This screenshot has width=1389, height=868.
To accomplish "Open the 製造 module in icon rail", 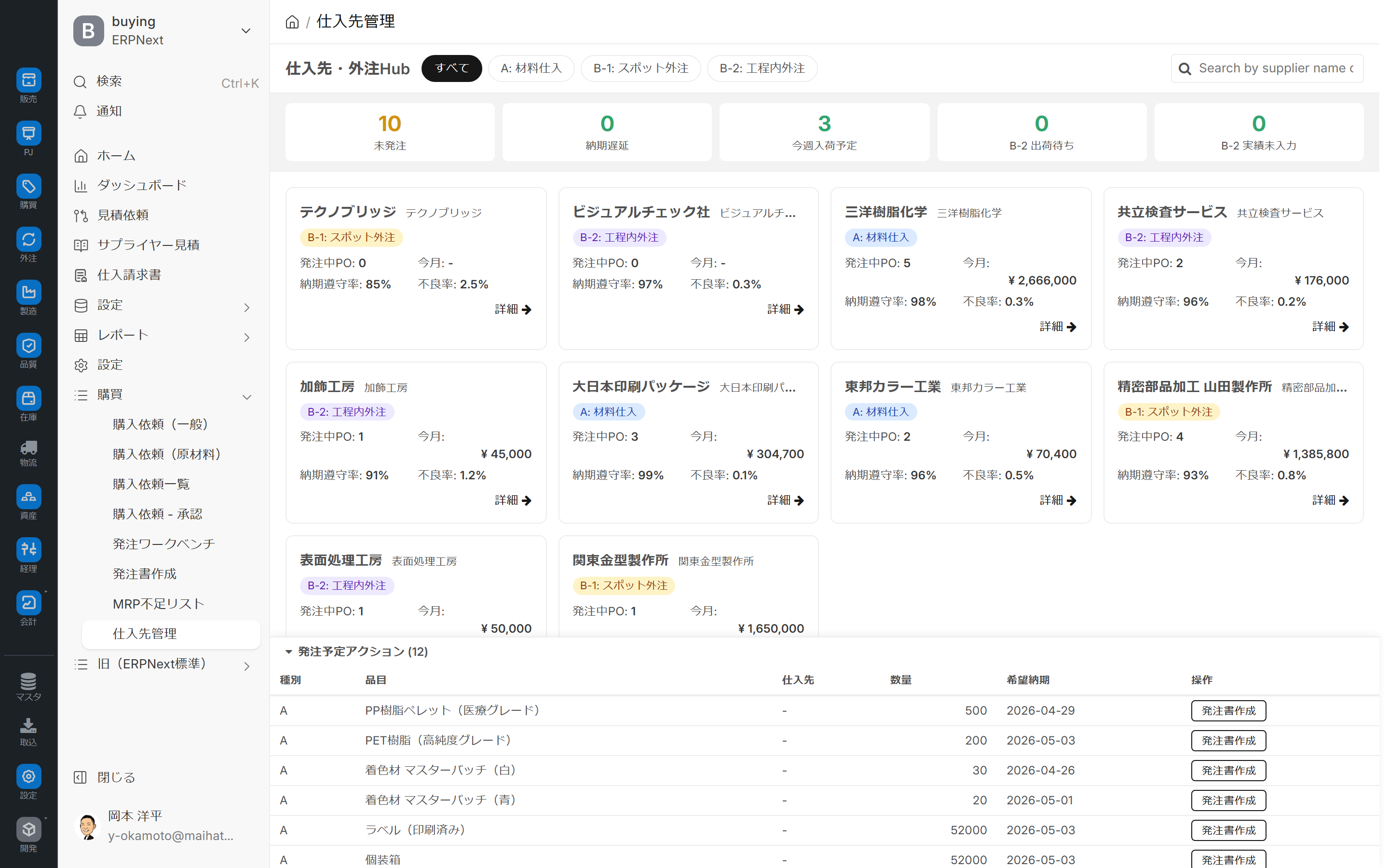I will [28, 293].
